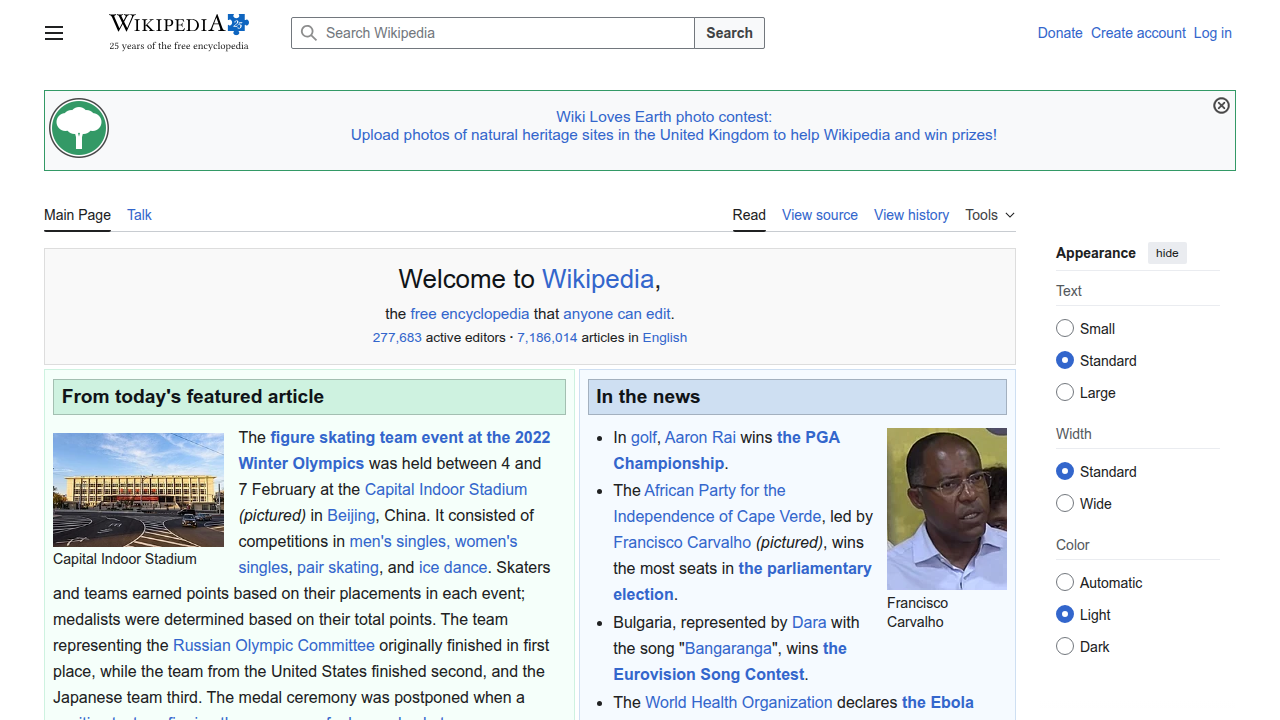
Task: Open the 277,683 active editors link
Action: pyautogui.click(x=397, y=338)
